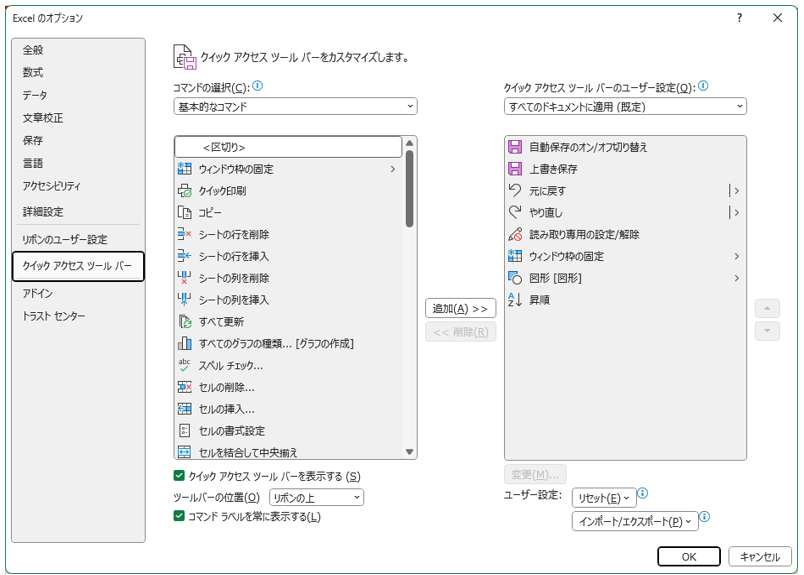Toggle コマンド ラベルを常に表示する checkbox

(179, 516)
